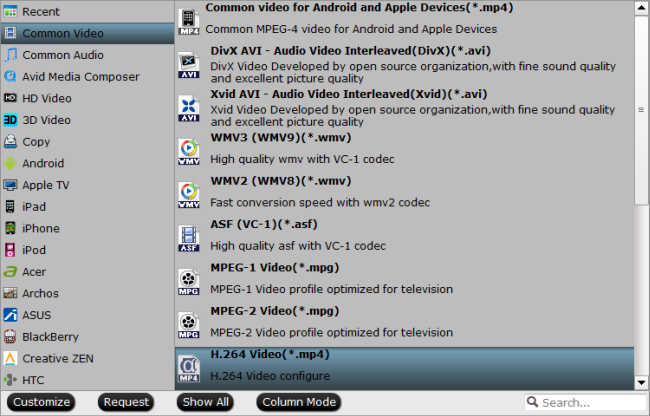
Task: Click the Avid Media Composer icon
Action: [10, 76]
